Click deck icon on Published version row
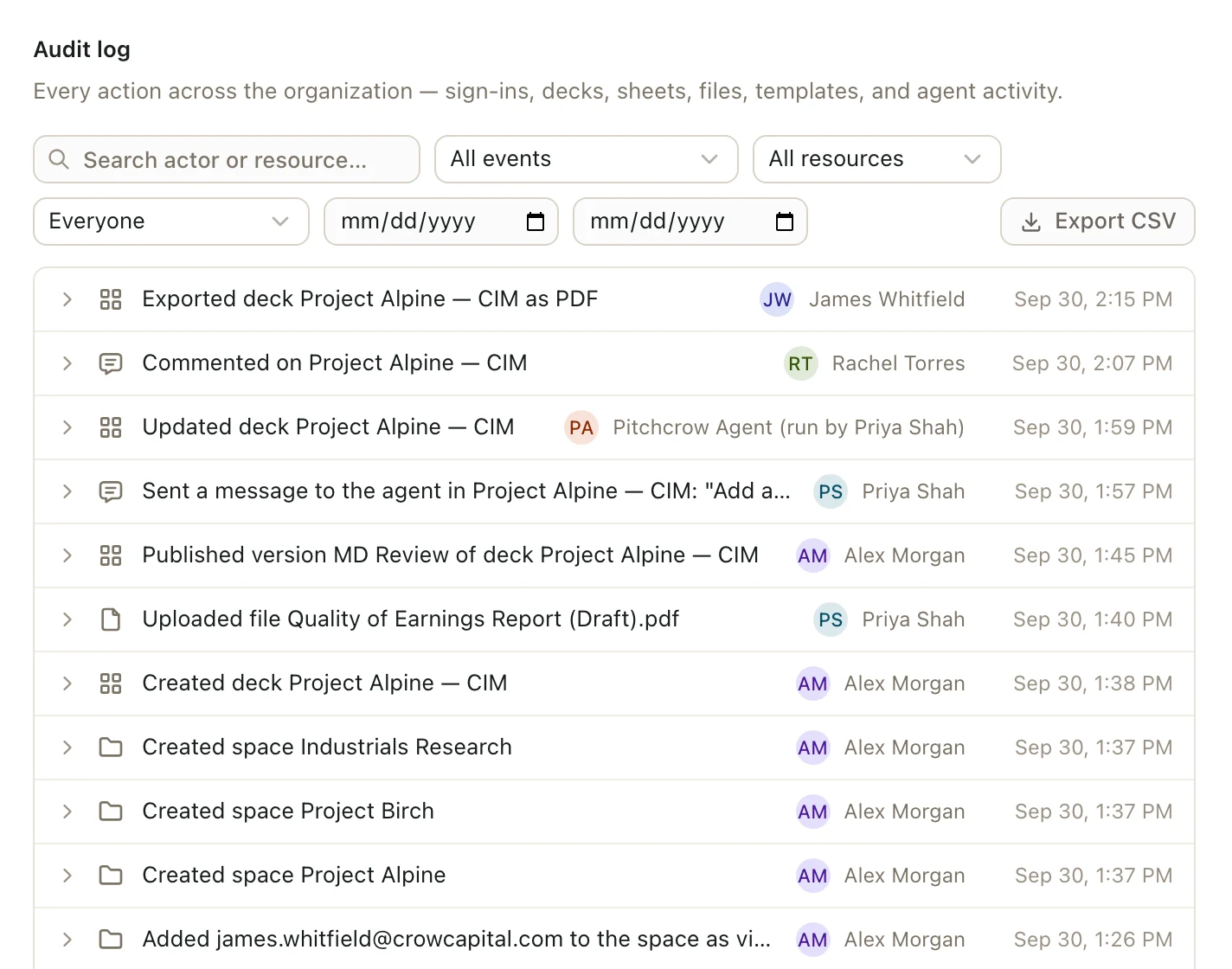Screen dimensions: 1232x969 tap(111, 555)
